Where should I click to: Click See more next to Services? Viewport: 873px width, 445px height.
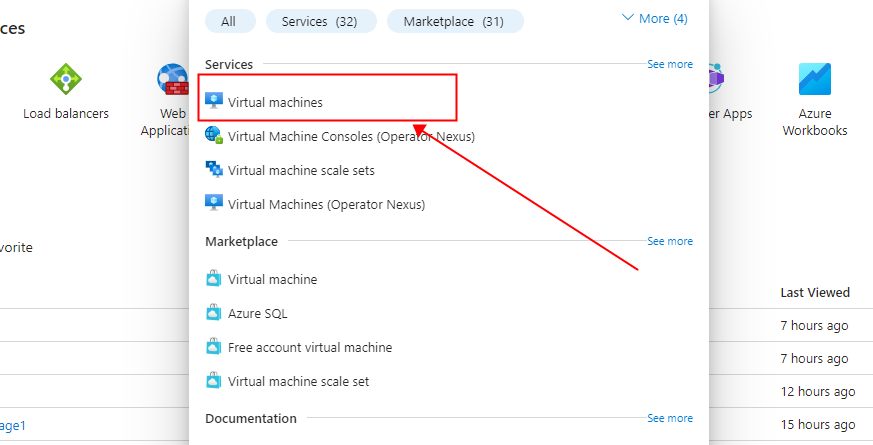pos(669,64)
